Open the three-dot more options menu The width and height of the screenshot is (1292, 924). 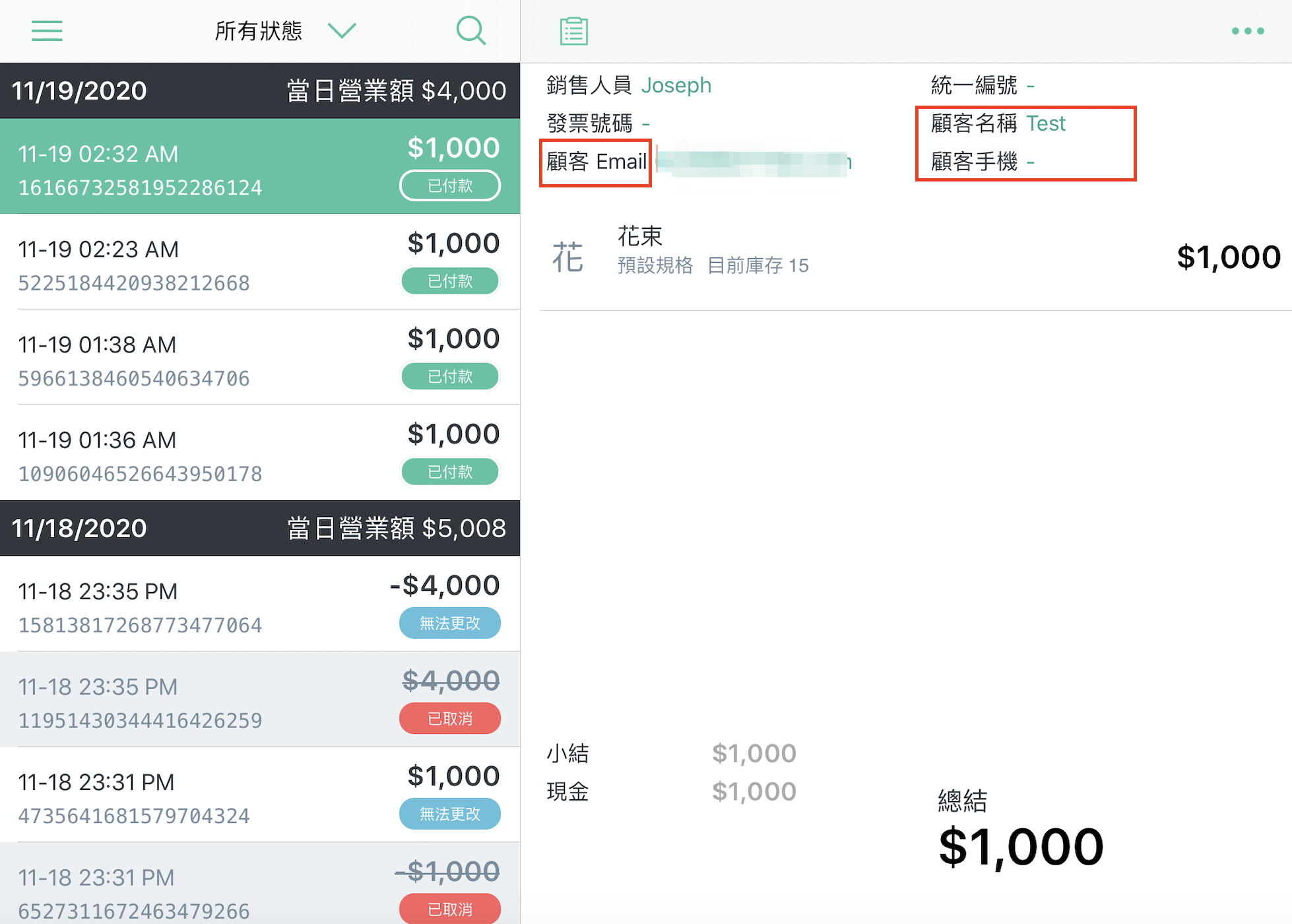pyautogui.click(x=1248, y=30)
